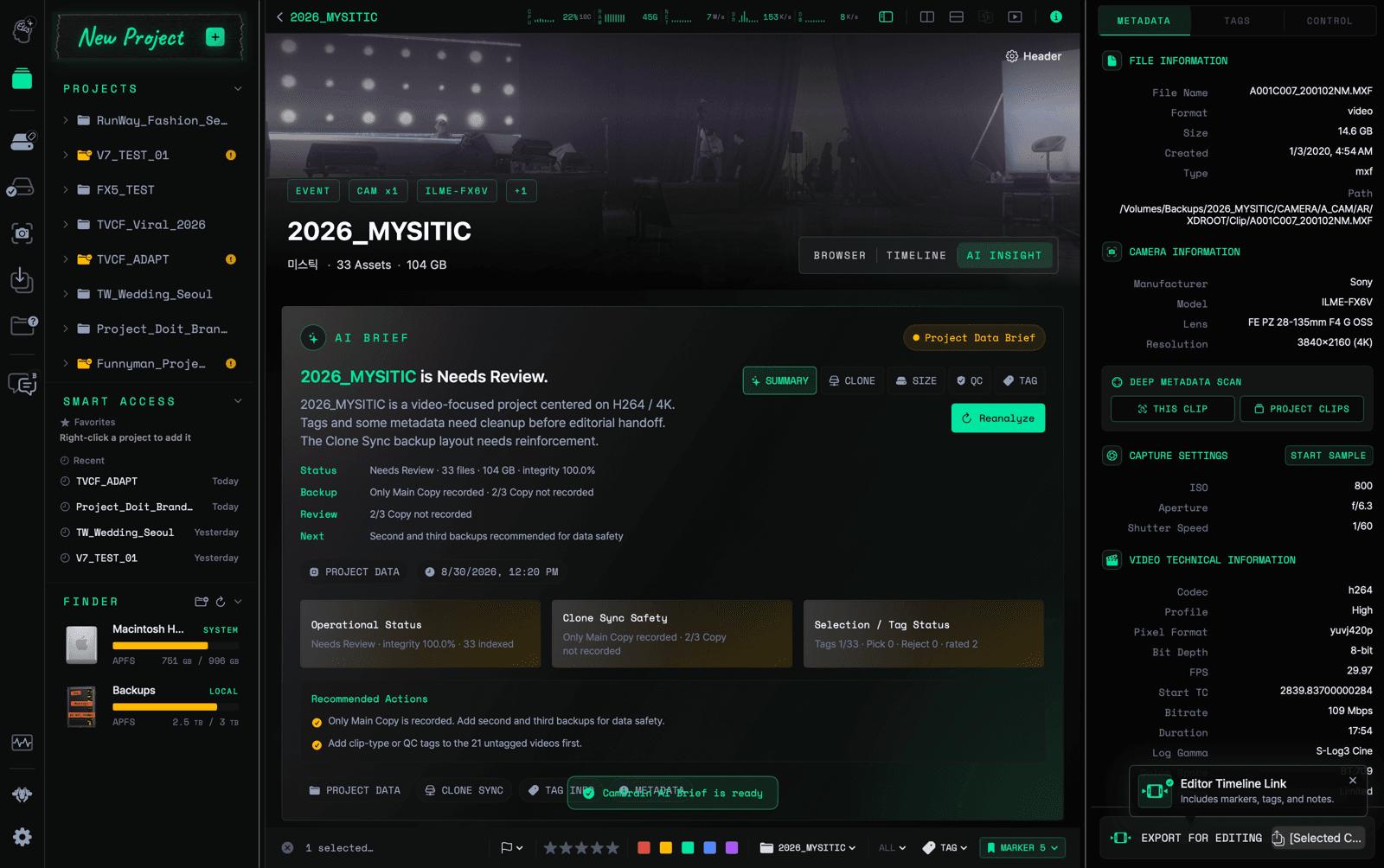The image size is (1384, 868).
Task: Expand the FX5_TEST project
Action: coord(66,190)
